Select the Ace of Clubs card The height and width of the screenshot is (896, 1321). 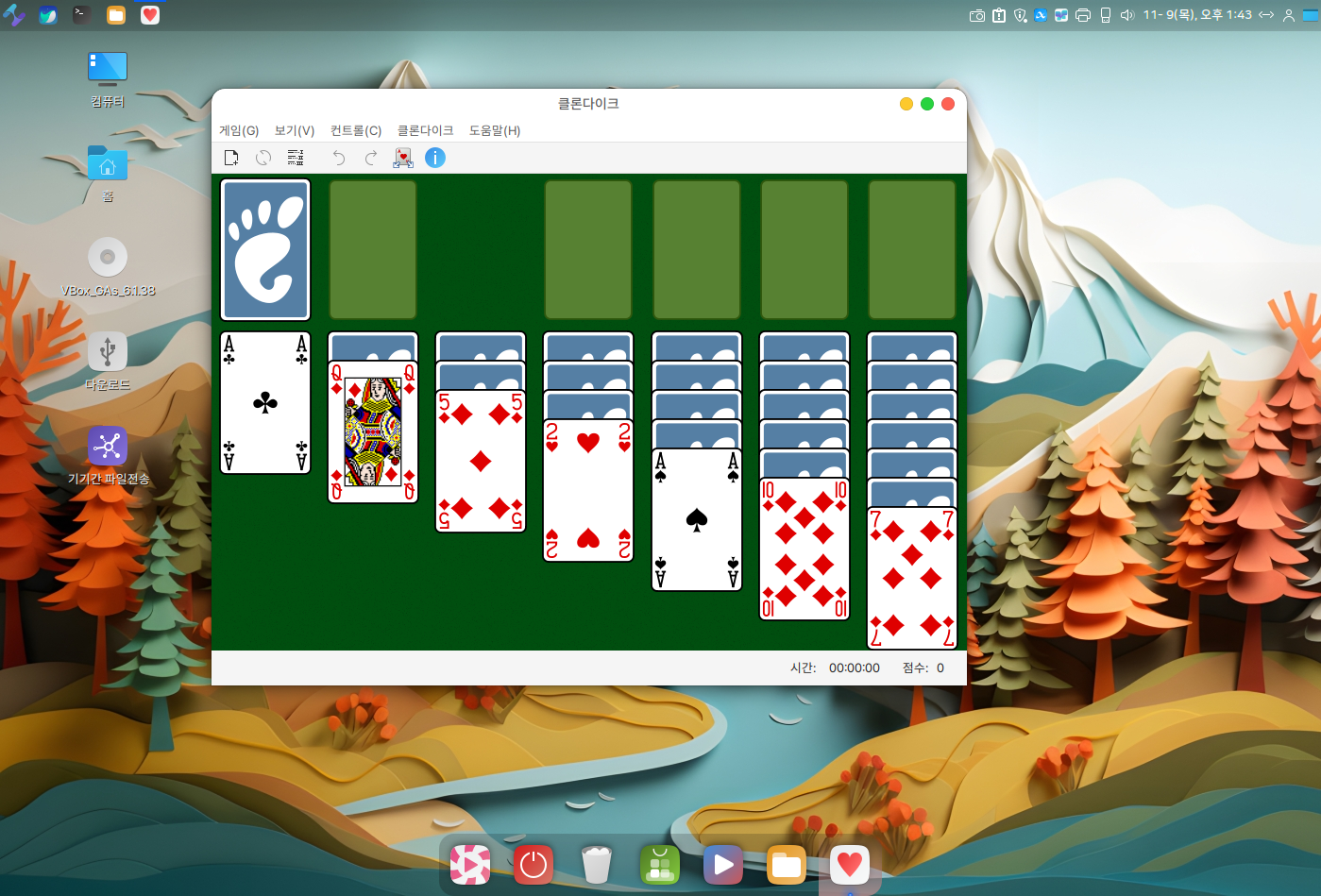[x=265, y=402]
